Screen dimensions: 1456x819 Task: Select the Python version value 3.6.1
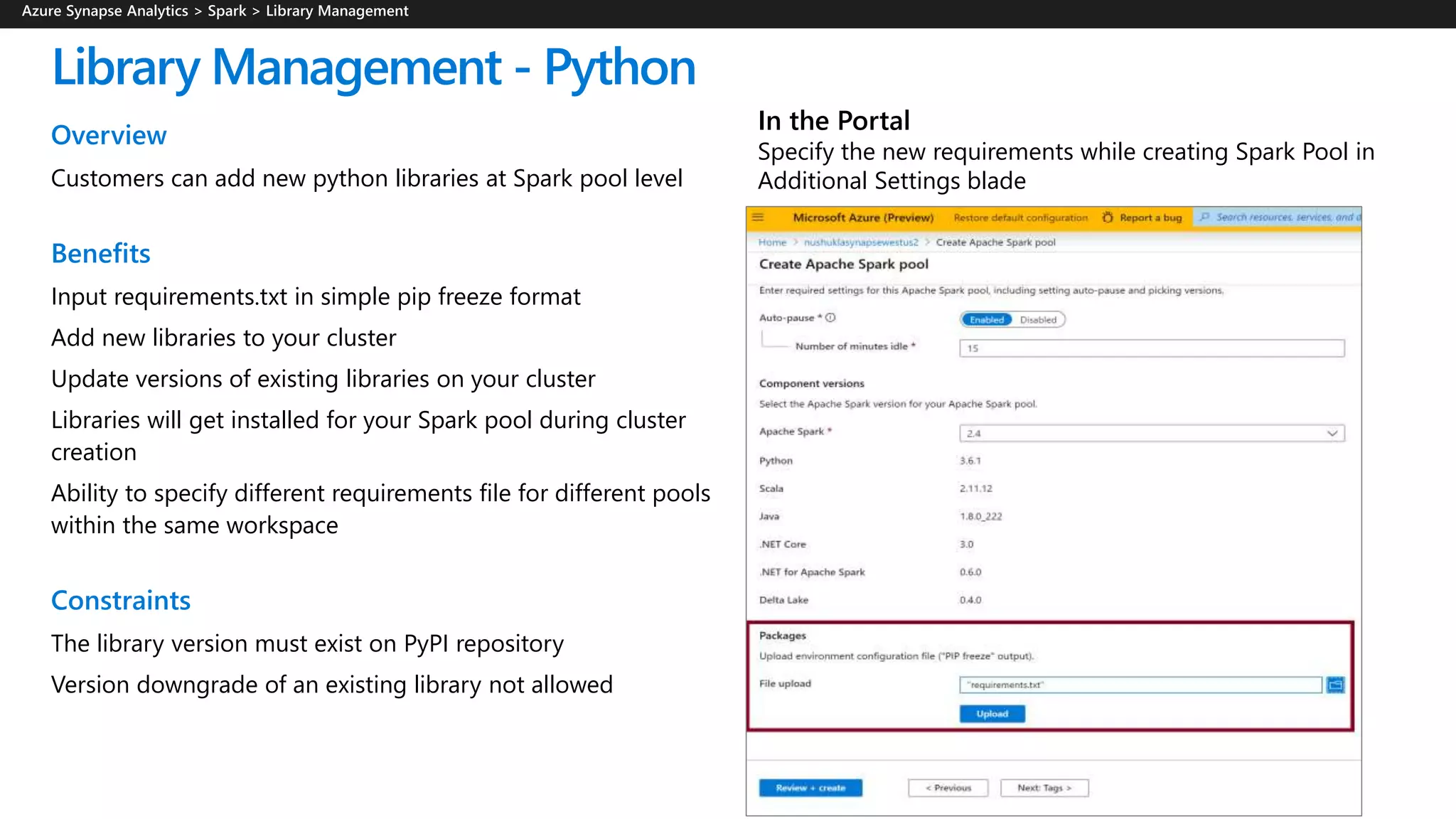tap(970, 461)
